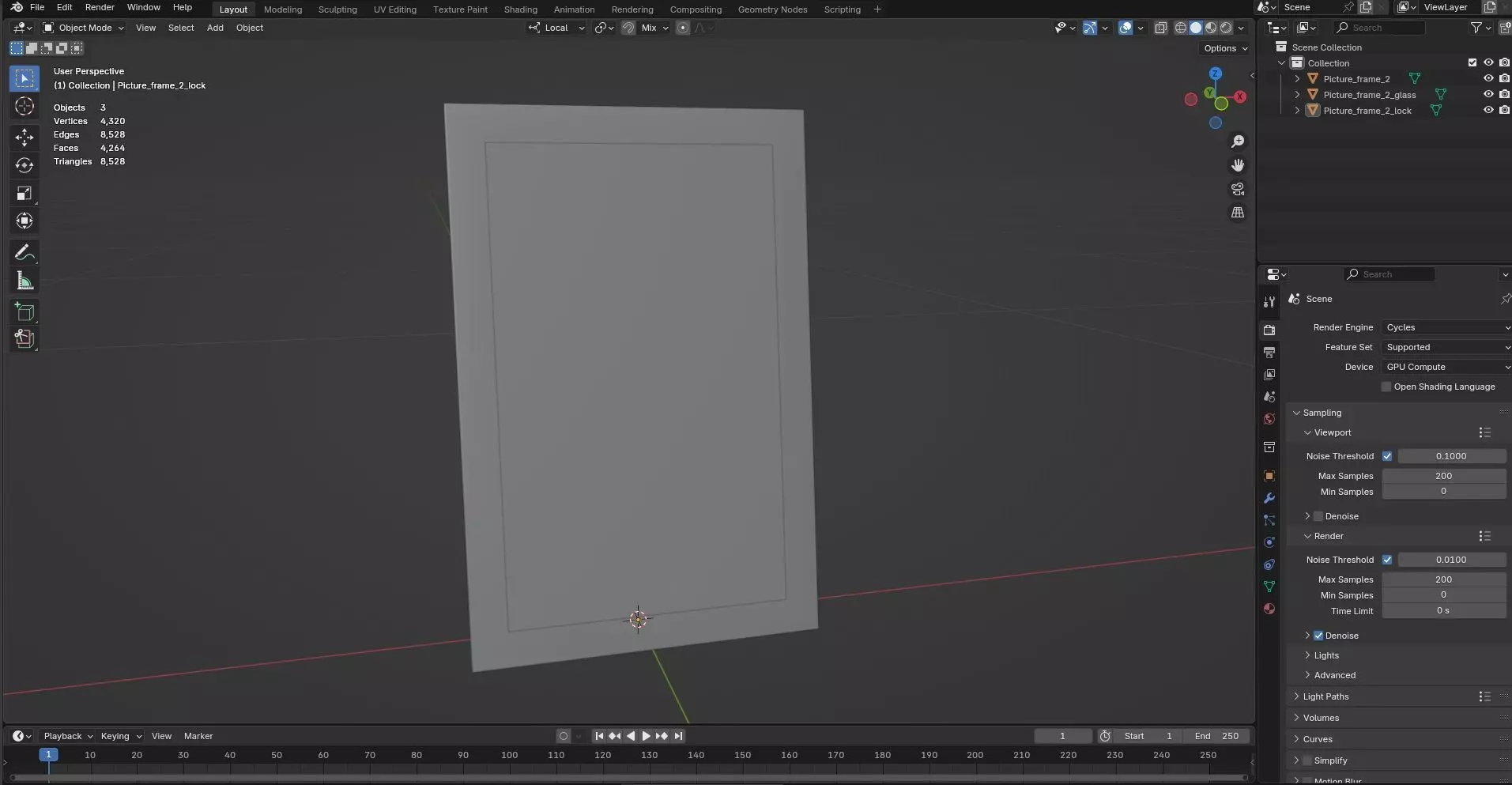
Task: Switch to rendered viewport shading
Action: 1226,28
